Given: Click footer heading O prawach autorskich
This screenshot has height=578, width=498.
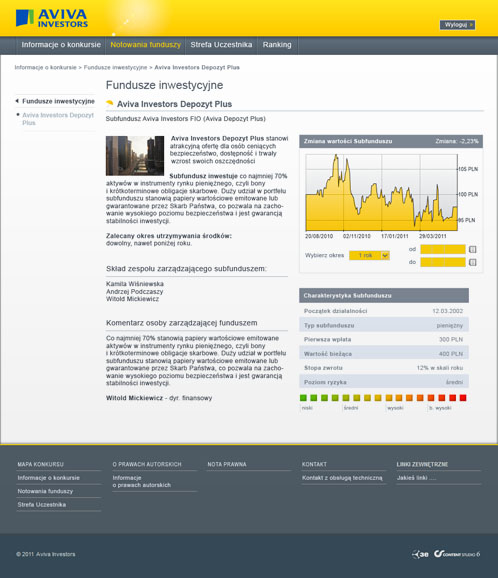Looking at the screenshot, I should (147, 464).
